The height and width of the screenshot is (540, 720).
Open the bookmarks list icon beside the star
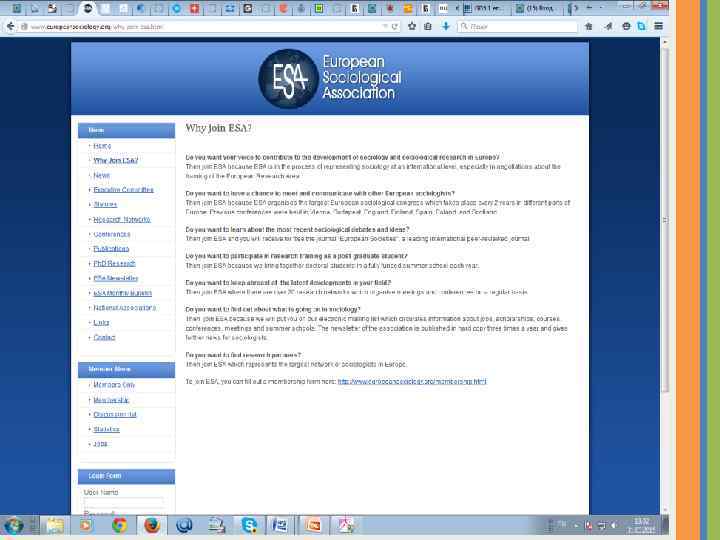(x=428, y=26)
